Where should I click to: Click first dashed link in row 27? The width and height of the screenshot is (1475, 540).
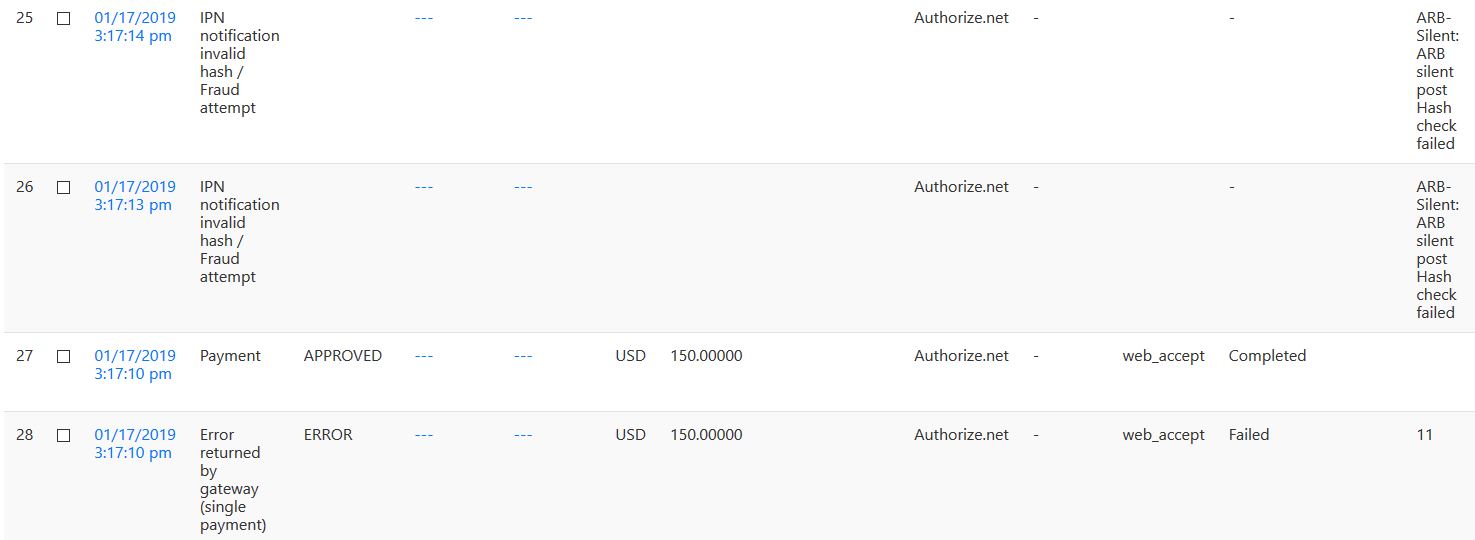point(424,356)
